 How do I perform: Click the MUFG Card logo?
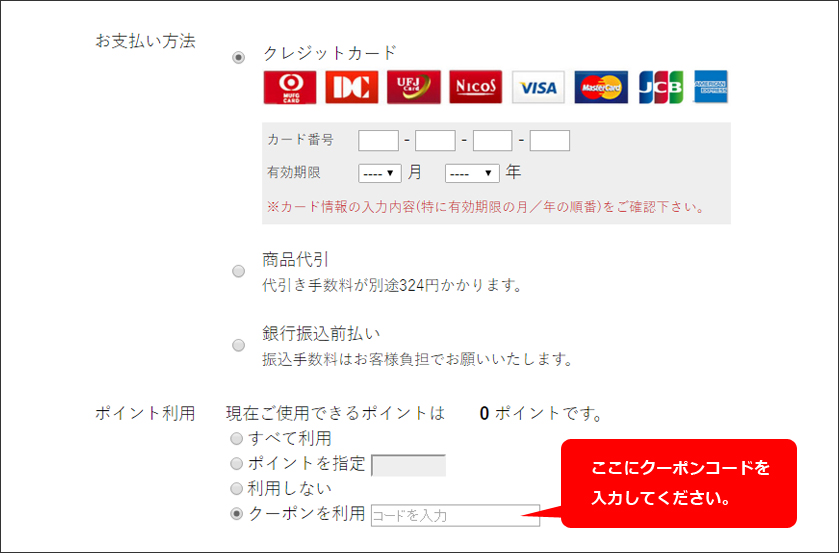(x=290, y=87)
